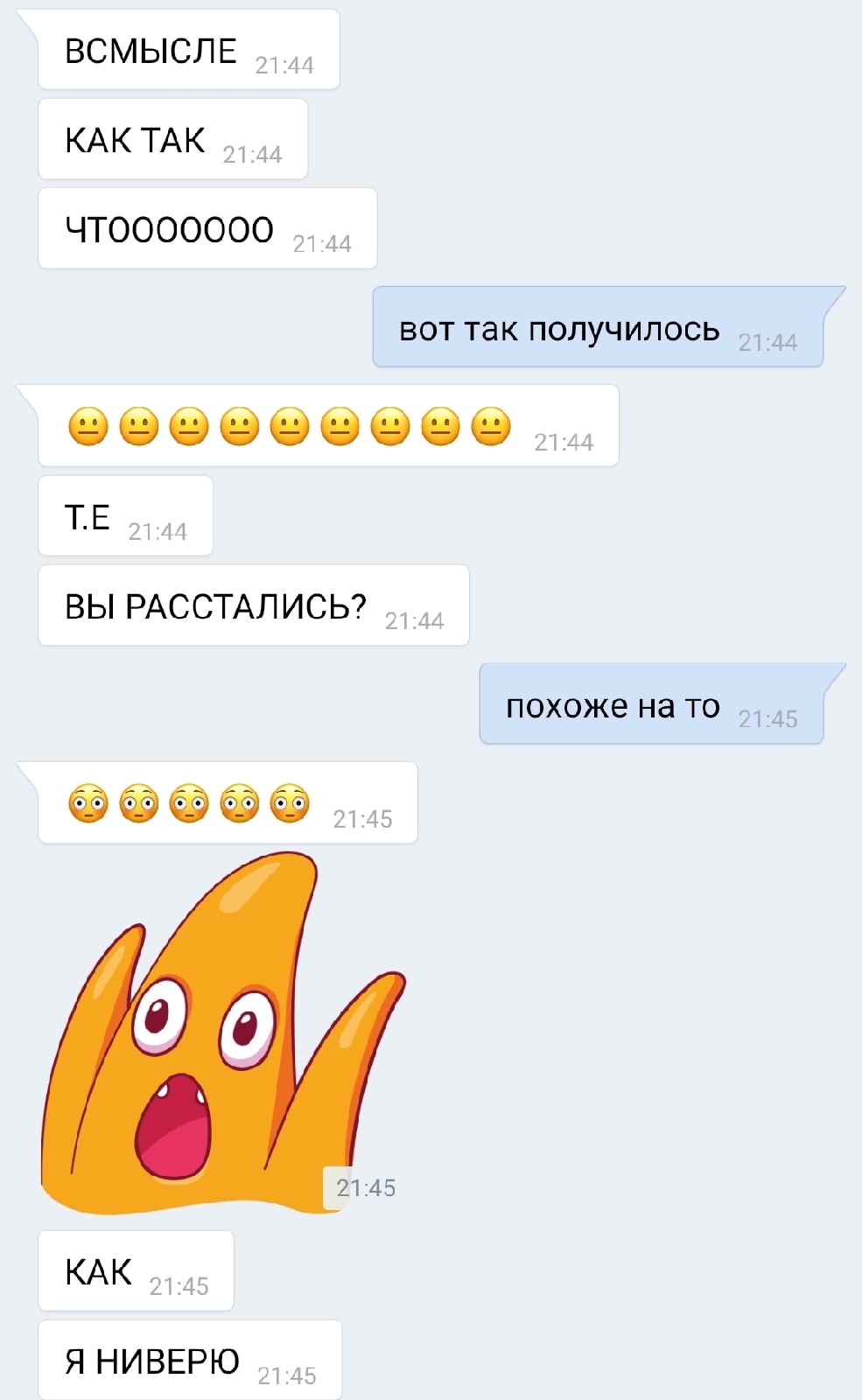The width and height of the screenshot is (862, 1400).
Task: Select the 'Т.Е' message bubble
Action: click(125, 516)
